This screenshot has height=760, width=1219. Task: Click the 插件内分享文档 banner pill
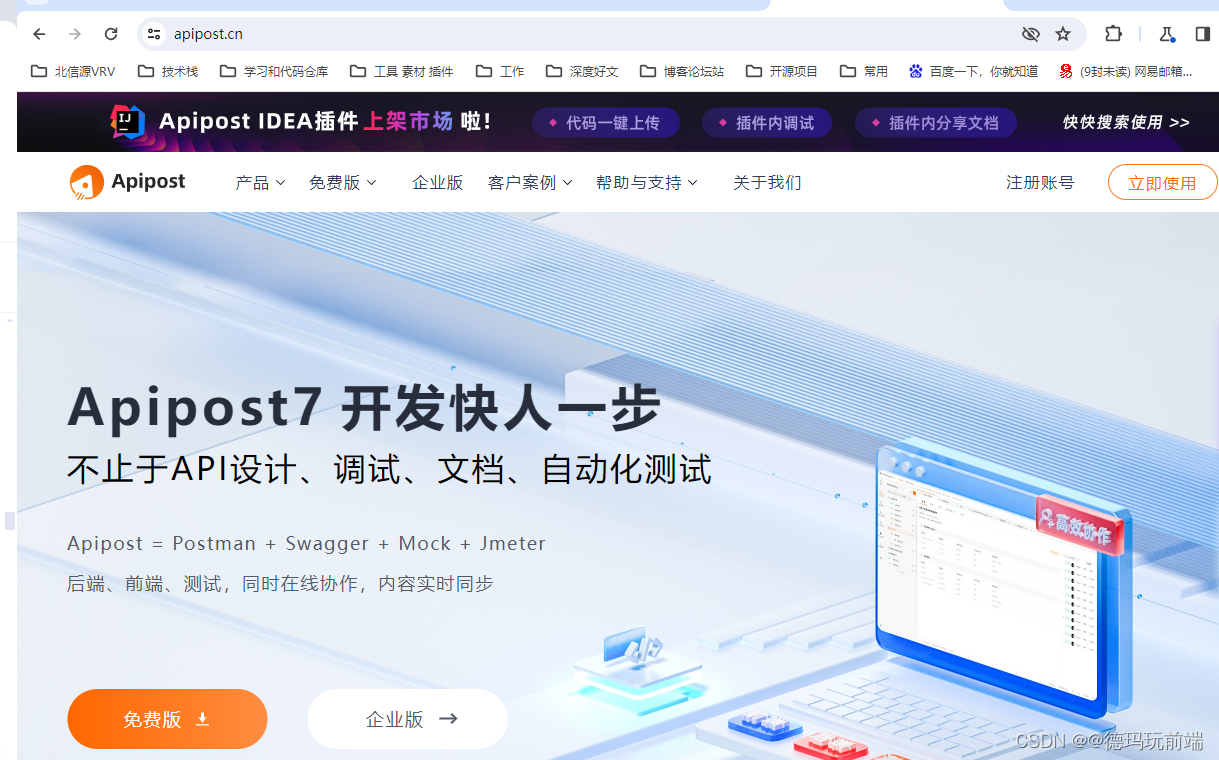[935, 123]
